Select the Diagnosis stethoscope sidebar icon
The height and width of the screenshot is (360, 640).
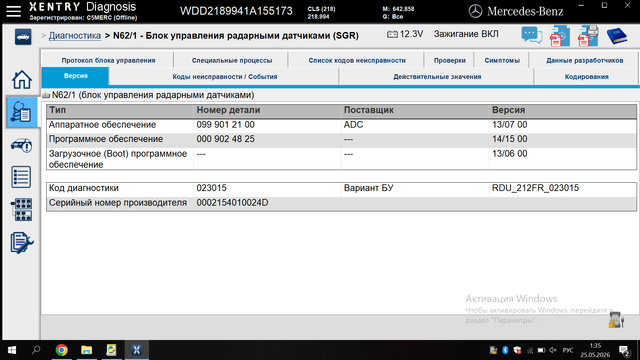coord(22,112)
